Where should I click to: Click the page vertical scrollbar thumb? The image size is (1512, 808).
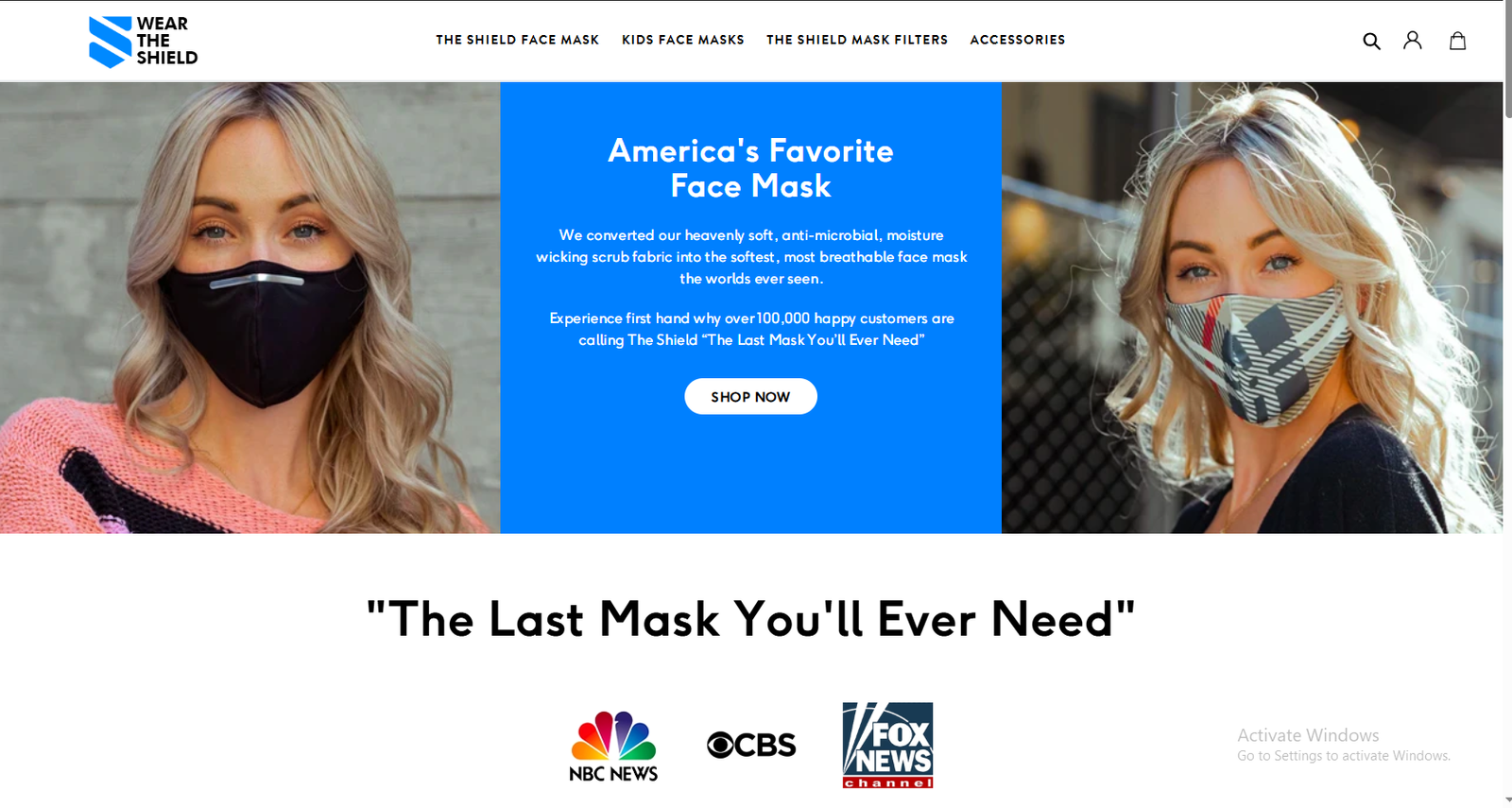[1507, 61]
